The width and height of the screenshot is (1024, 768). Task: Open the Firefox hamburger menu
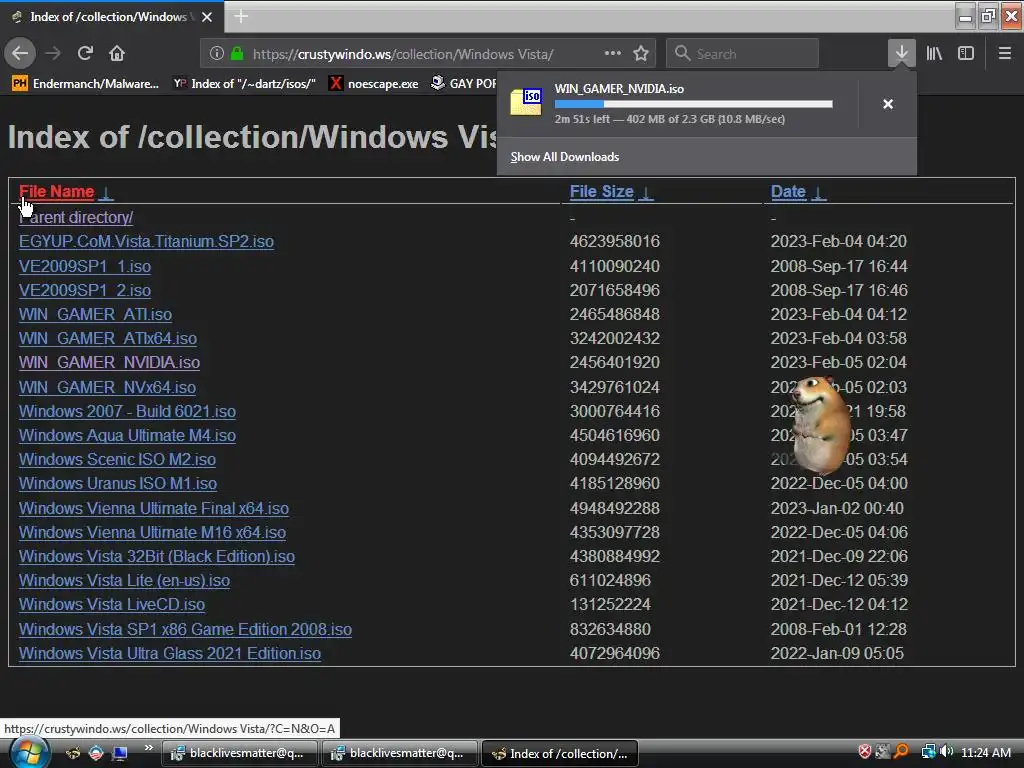[1004, 53]
